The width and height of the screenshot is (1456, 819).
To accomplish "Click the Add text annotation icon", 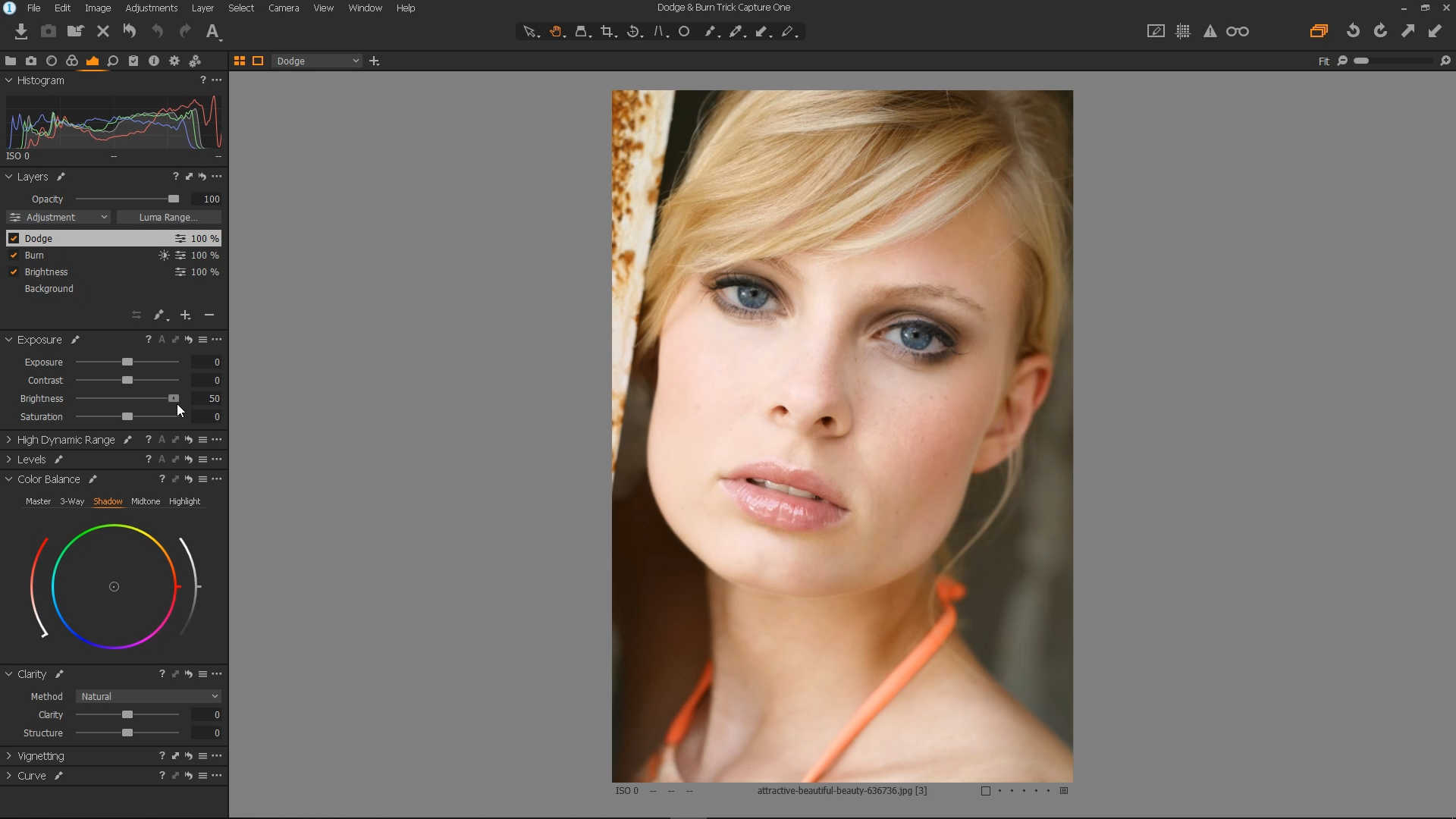I will 212,31.
